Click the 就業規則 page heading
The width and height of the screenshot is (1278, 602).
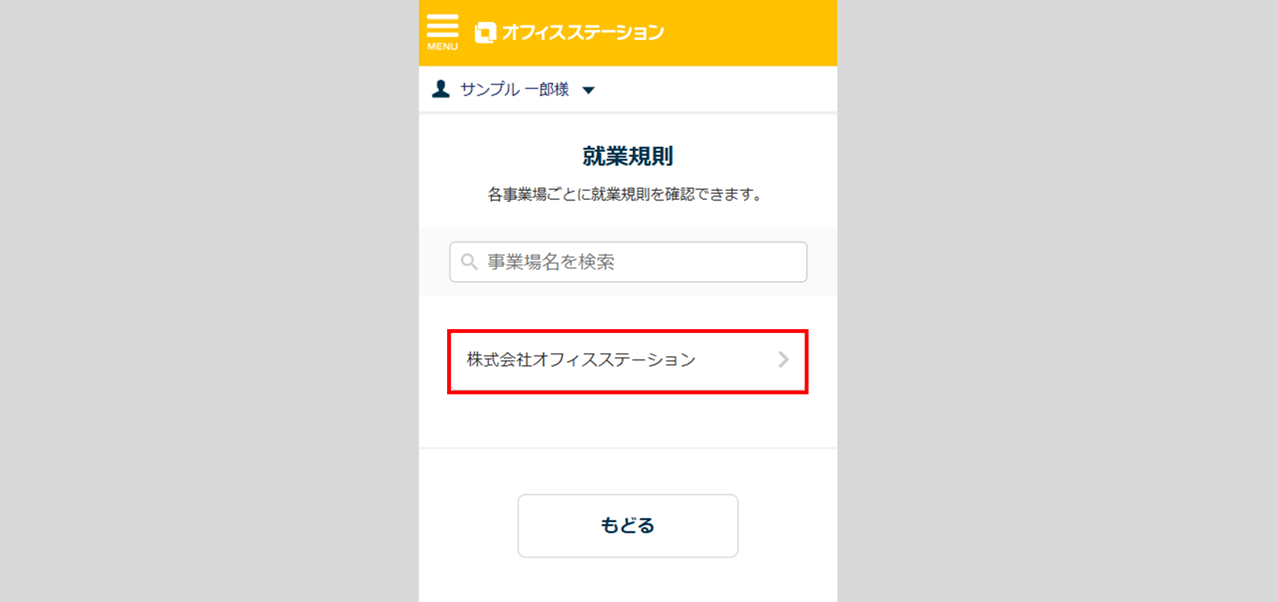coord(627,156)
